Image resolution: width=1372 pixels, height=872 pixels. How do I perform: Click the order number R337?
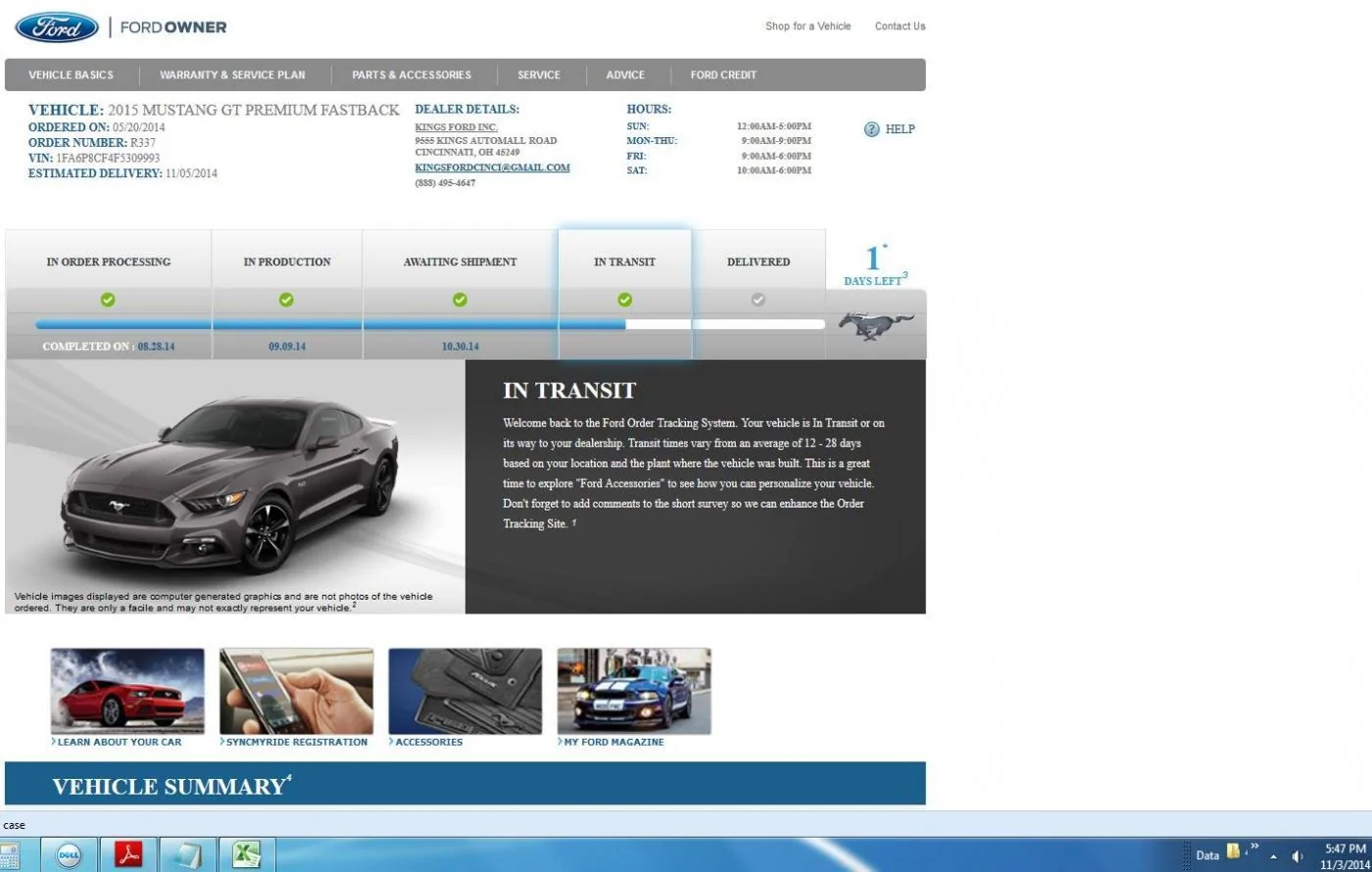[143, 143]
